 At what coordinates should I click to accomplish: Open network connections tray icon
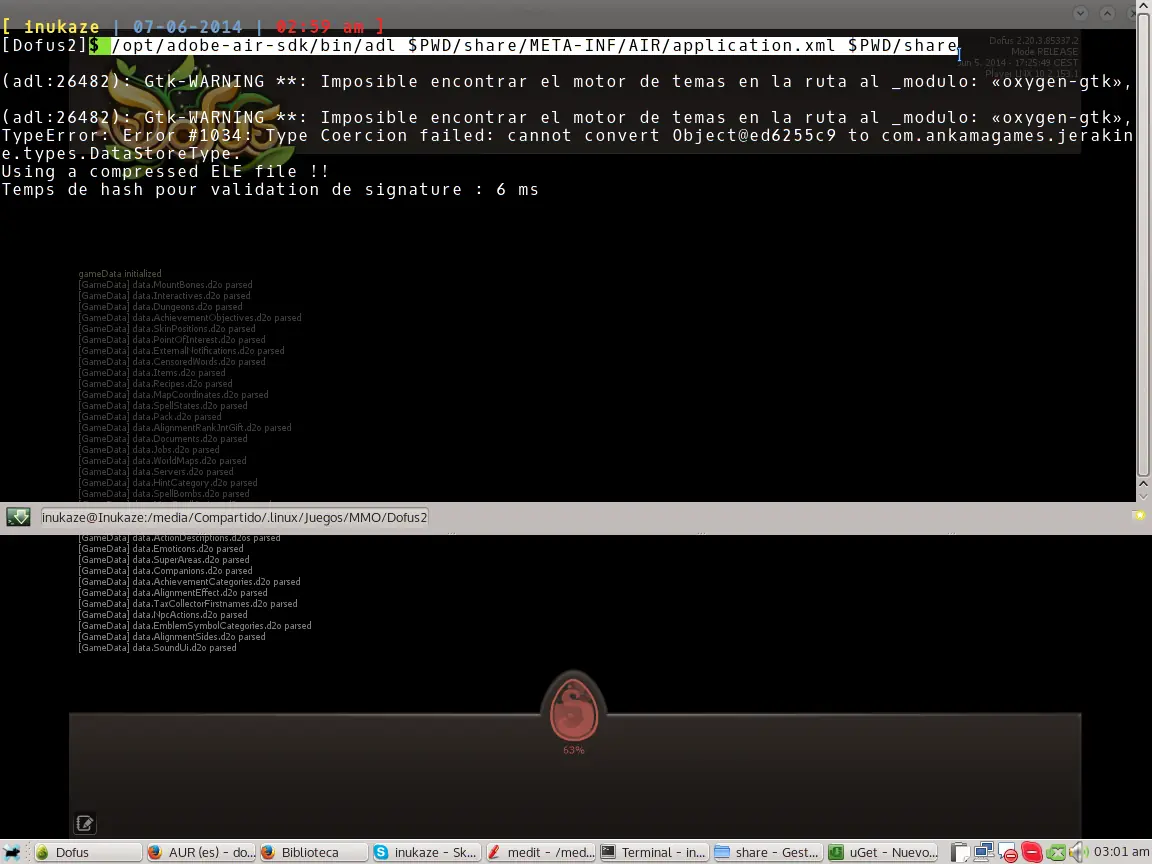click(984, 853)
